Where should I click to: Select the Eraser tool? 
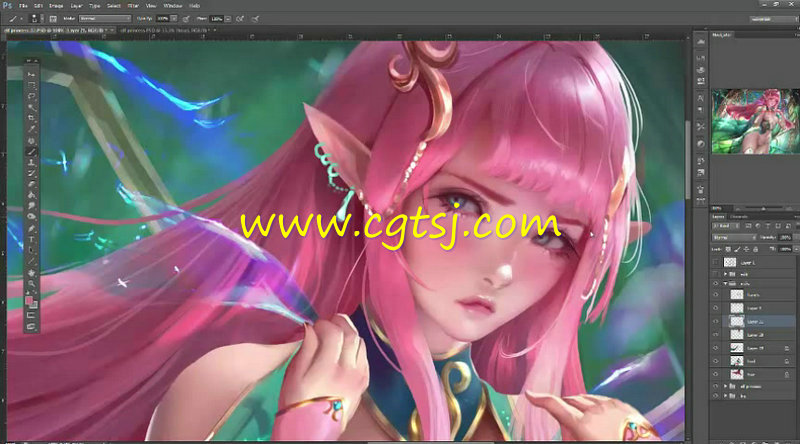(32, 184)
